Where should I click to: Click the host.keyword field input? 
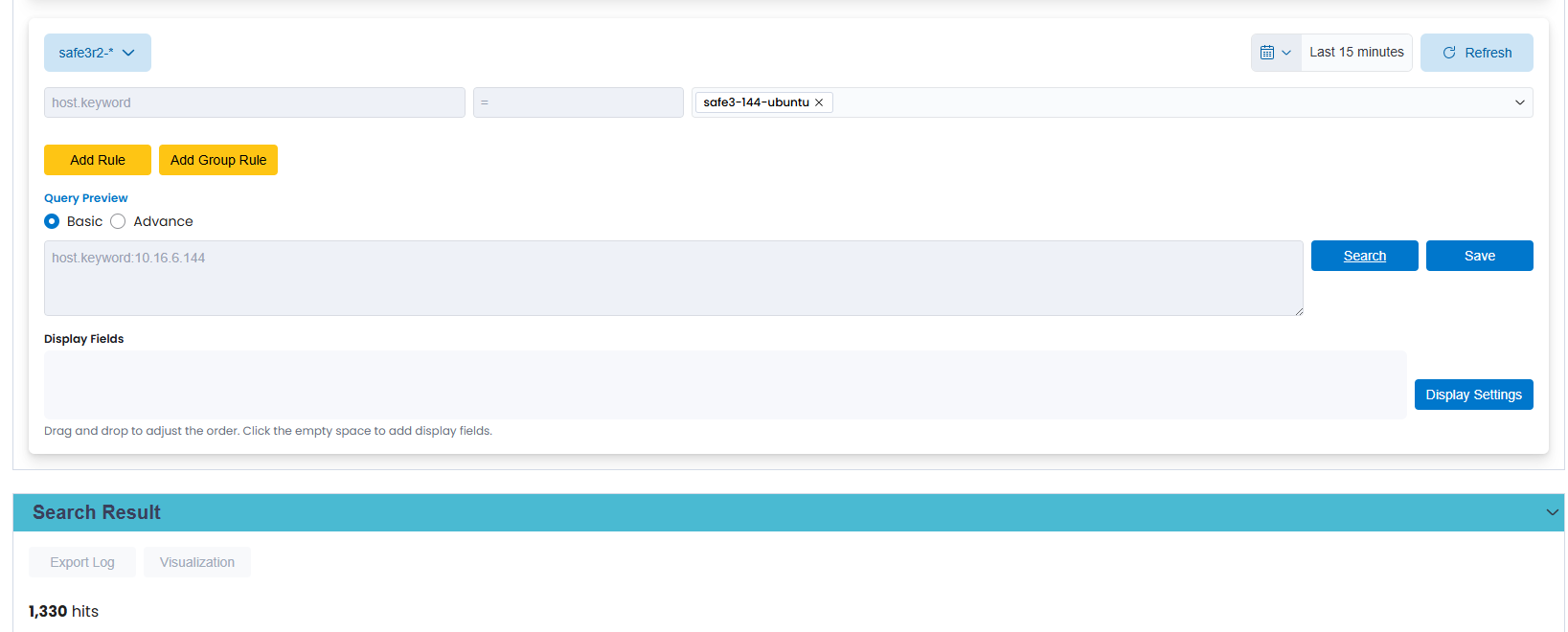tap(255, 102)
